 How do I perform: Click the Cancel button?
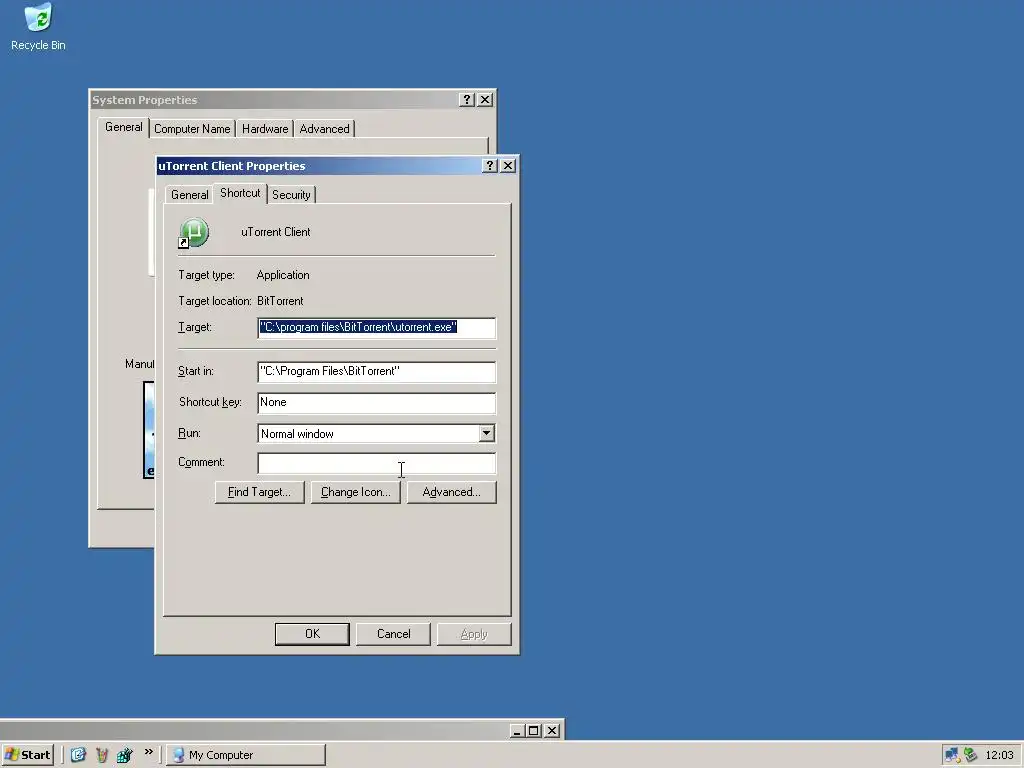tap(393, 634)
